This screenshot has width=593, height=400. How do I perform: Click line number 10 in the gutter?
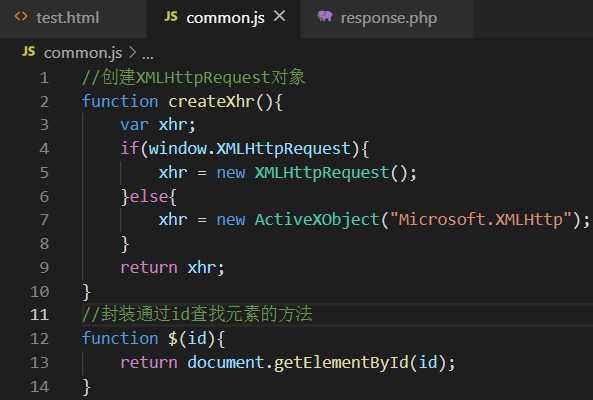39,291
